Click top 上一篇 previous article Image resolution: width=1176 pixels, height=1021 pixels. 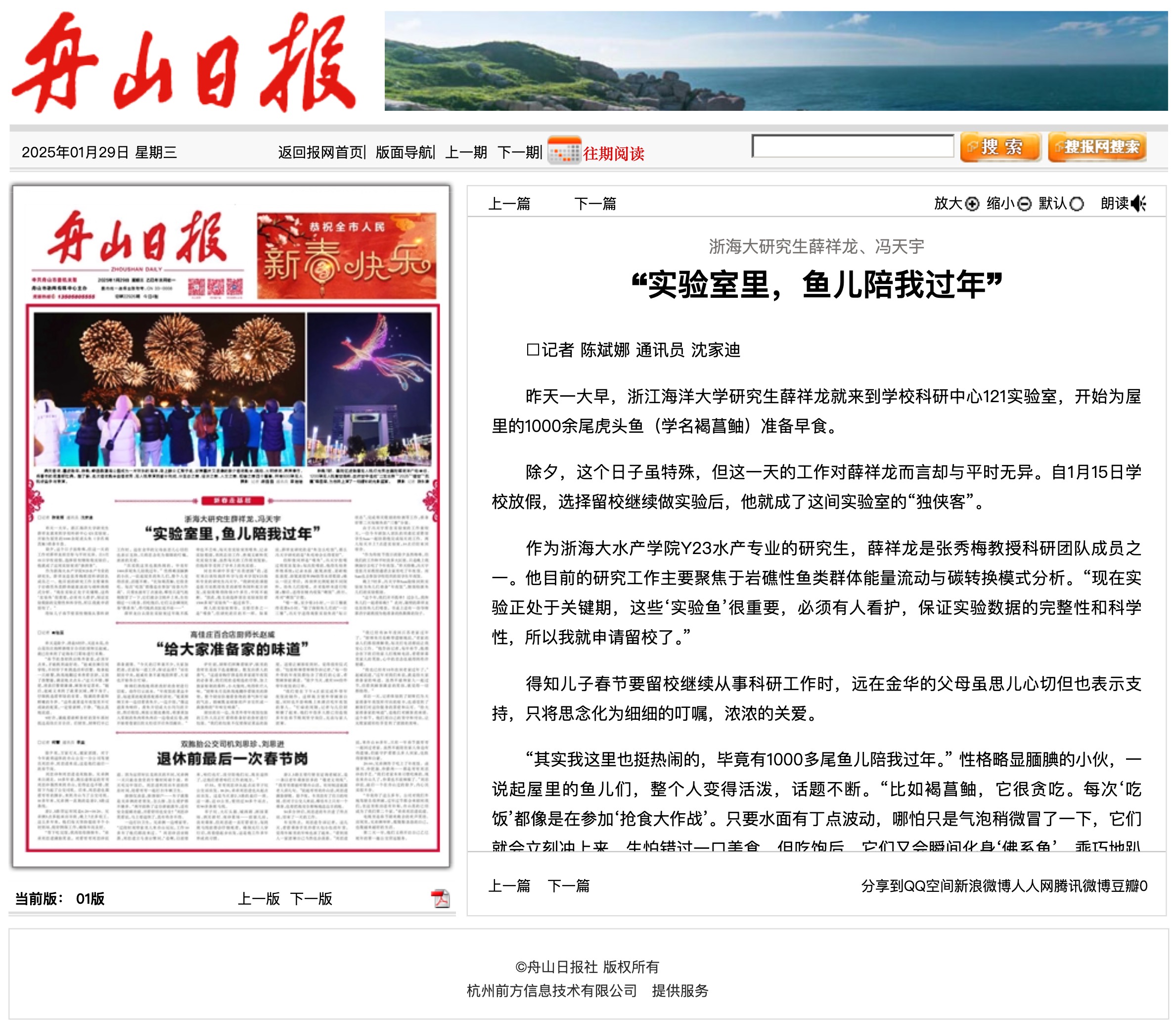coord(509,204)
